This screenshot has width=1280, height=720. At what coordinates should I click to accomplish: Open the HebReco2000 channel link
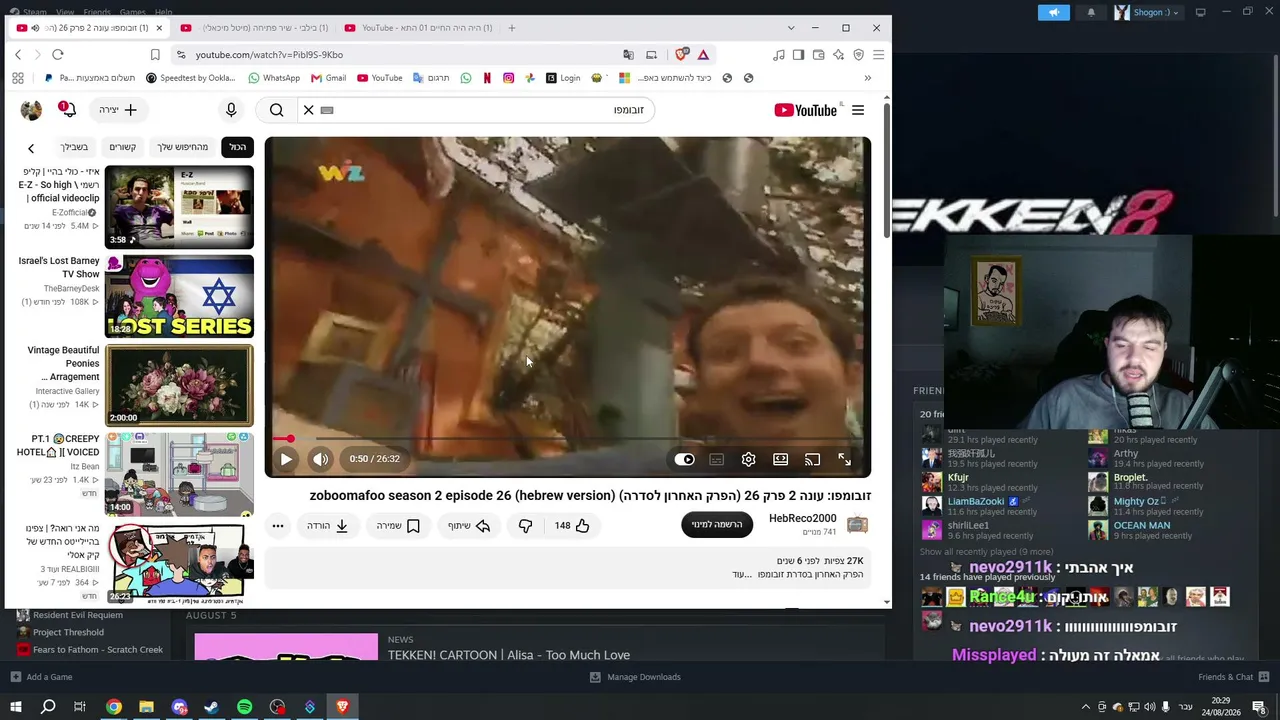802,518
